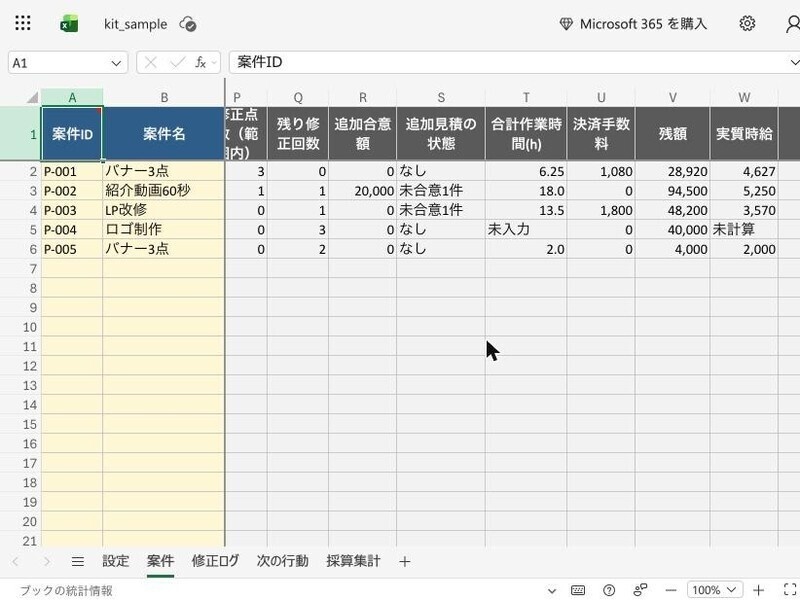Expand status bar options chevron

[x=552, y=591]
